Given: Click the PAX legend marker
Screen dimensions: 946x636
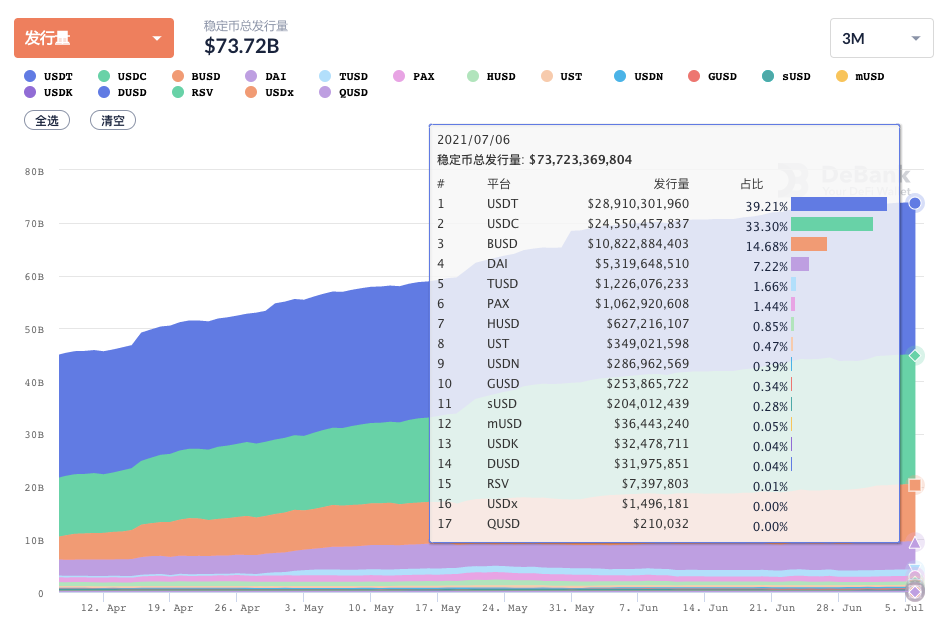Looking at the screenshot, I should tap(399, 76).
